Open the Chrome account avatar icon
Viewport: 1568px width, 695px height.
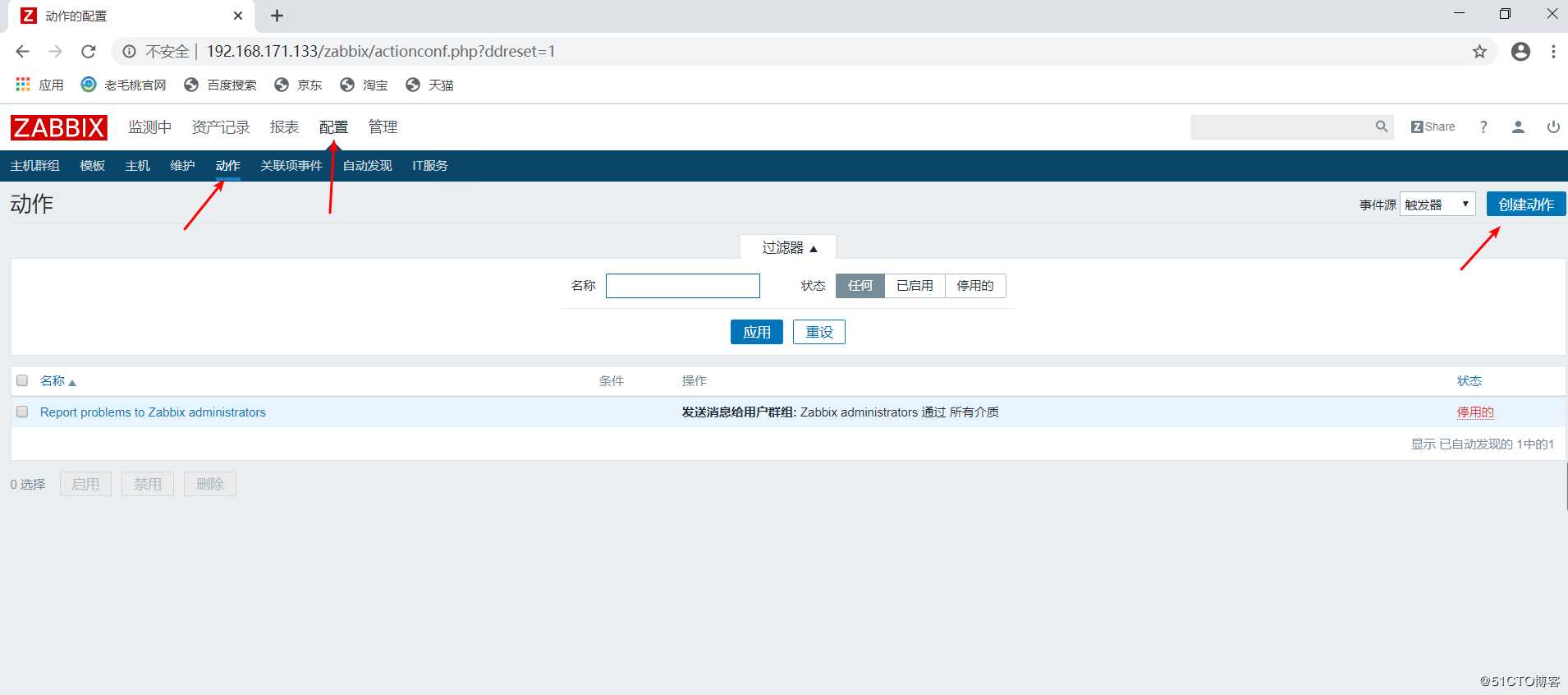coord(1520,52)
